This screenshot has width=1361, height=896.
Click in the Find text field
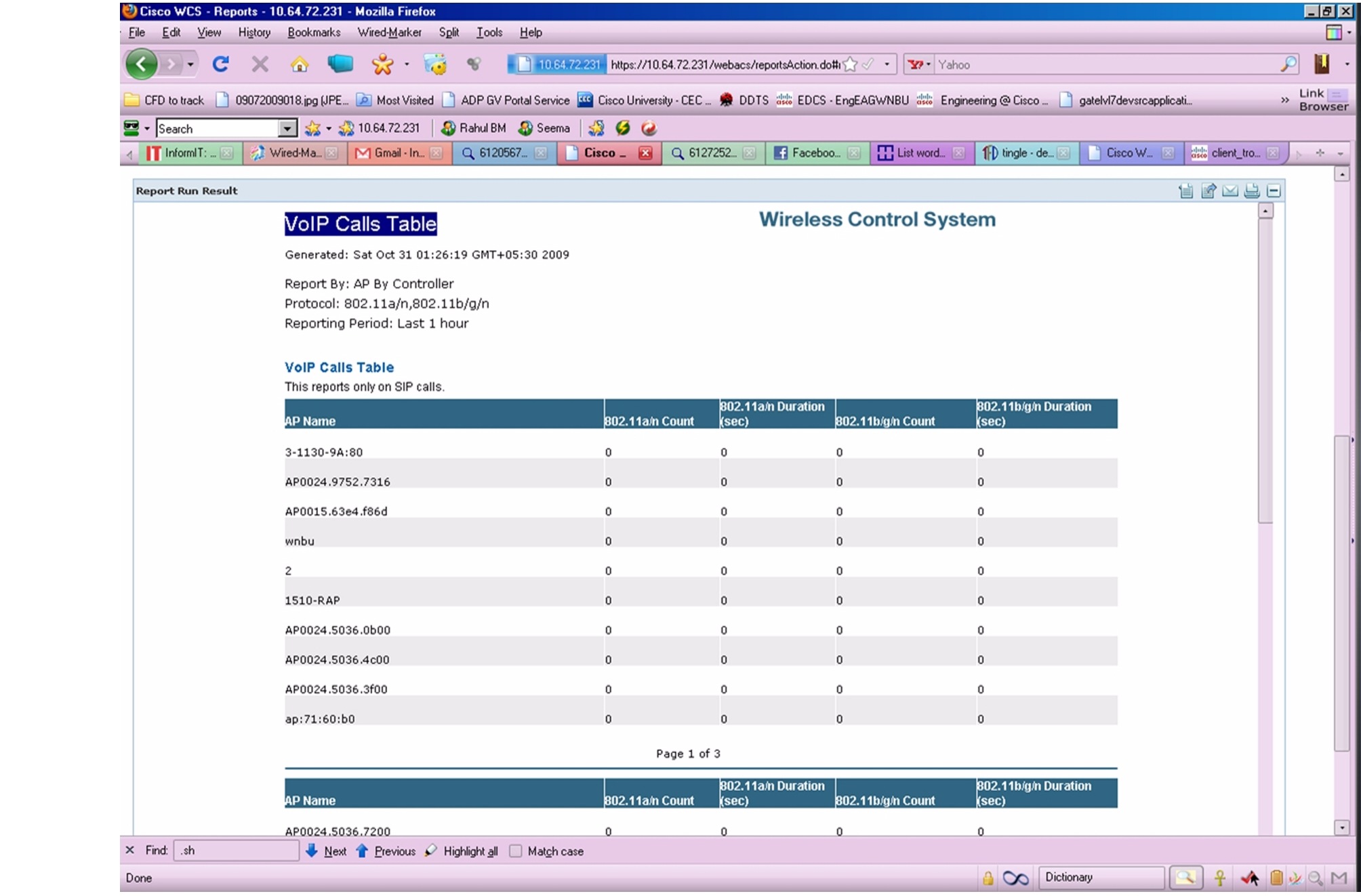tap(236, 850)
